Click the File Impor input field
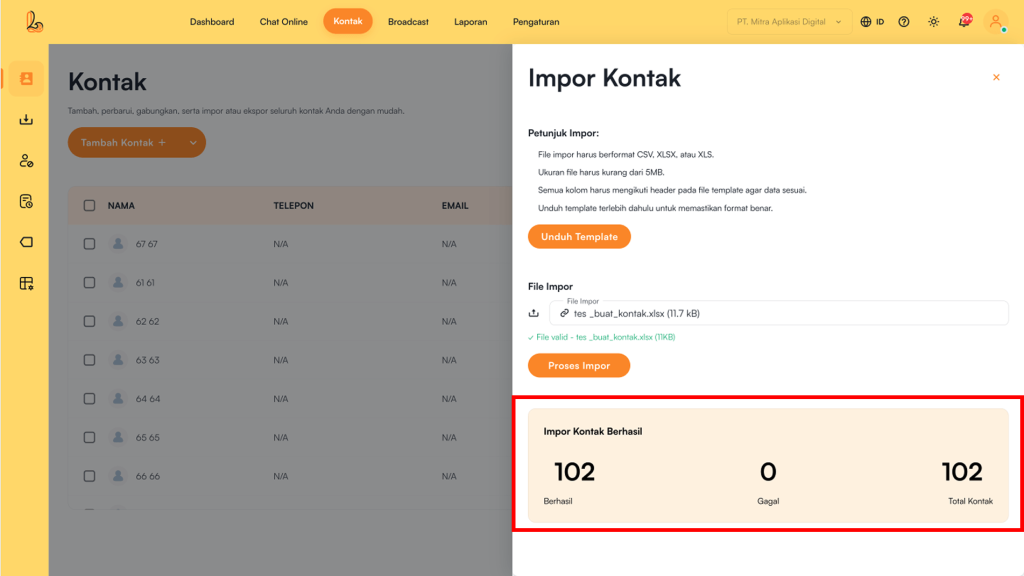The image size is (1024, 576). (x=778, y=313)
